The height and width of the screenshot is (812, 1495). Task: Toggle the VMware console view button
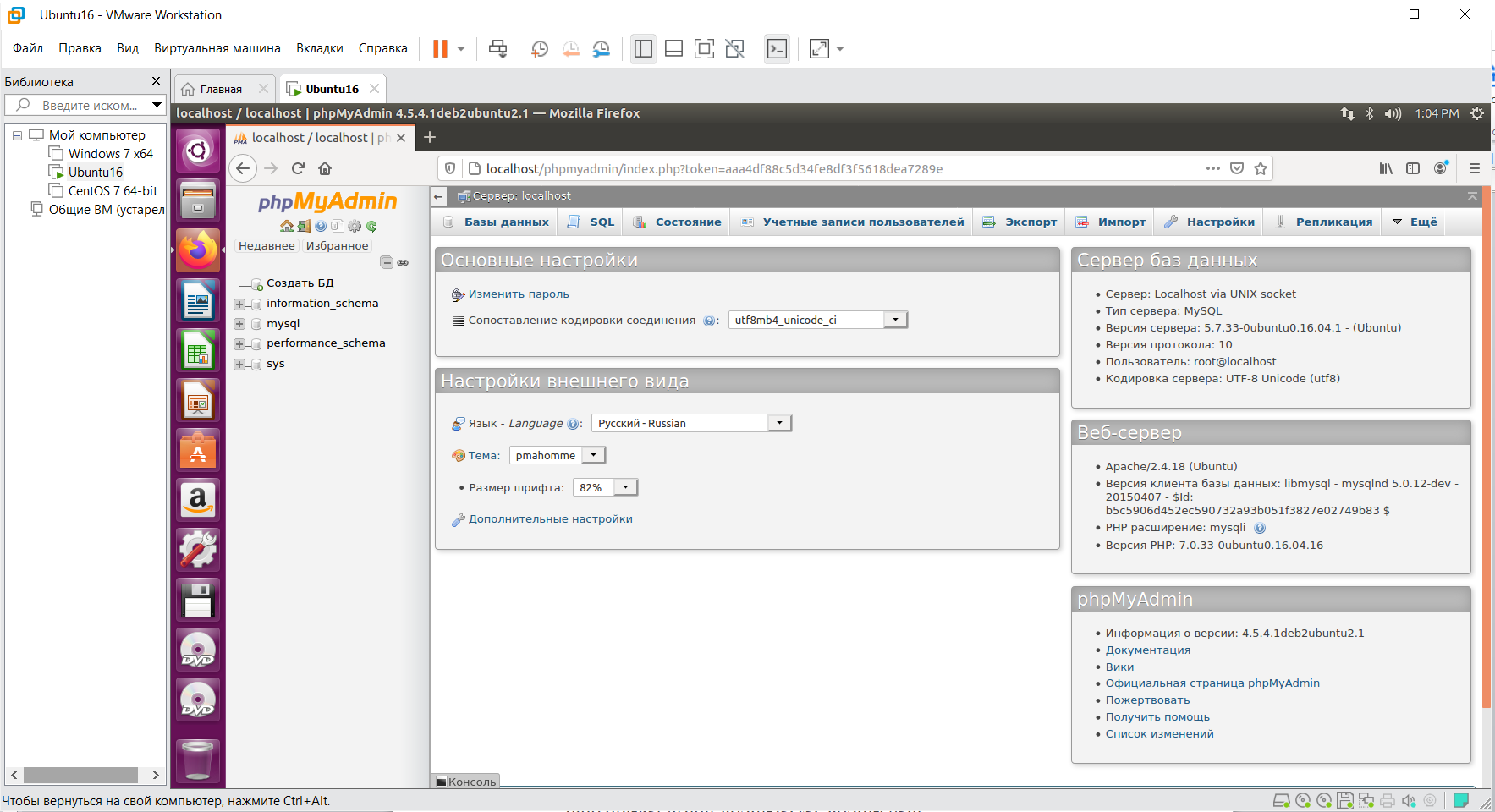click(x=777, y=48)
